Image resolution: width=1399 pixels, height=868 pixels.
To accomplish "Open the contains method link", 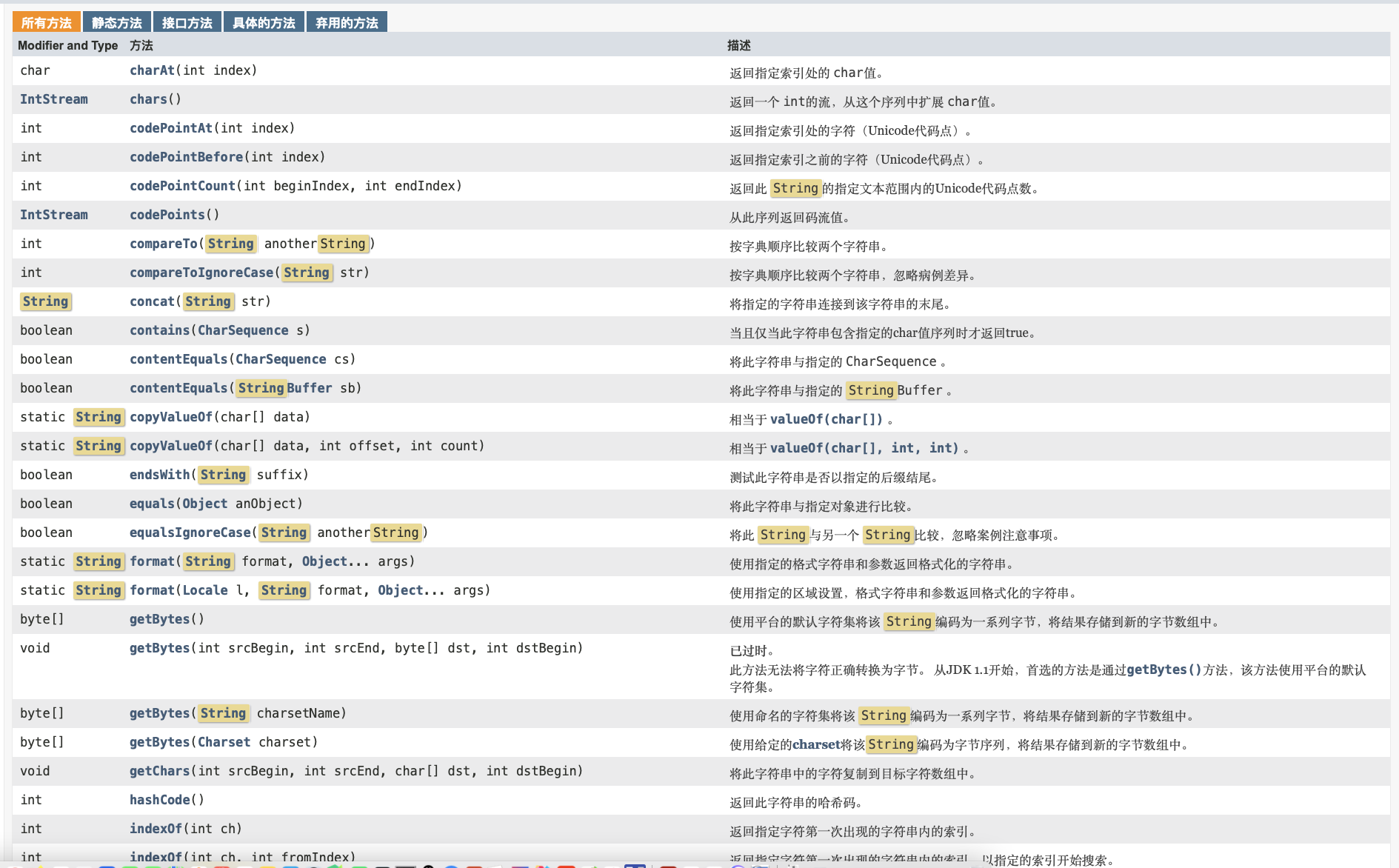I will [x=159, y=330].
